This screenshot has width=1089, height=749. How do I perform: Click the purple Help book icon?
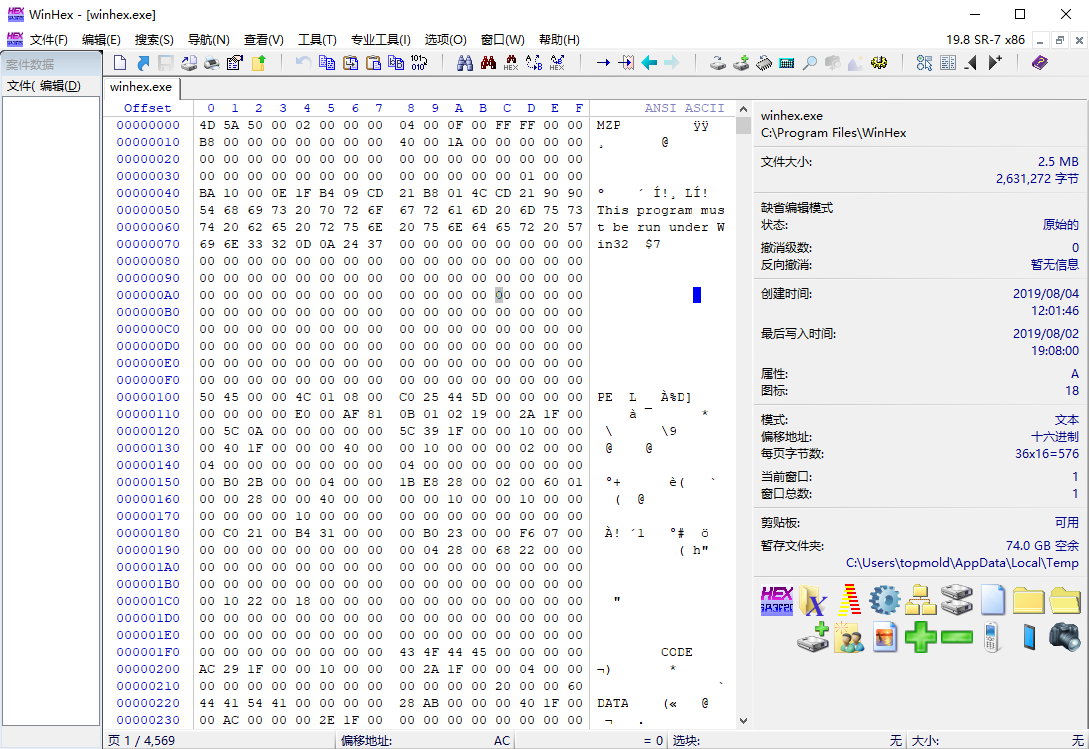pyautogui.click(x=1040, y=63)
